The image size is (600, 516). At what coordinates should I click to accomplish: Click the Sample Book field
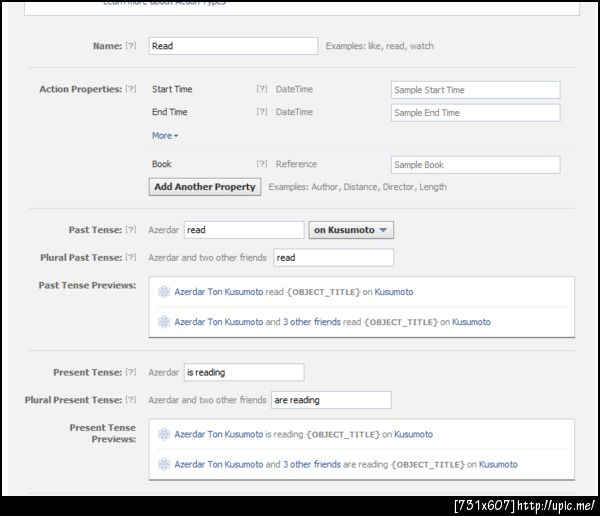coord(476,165)
